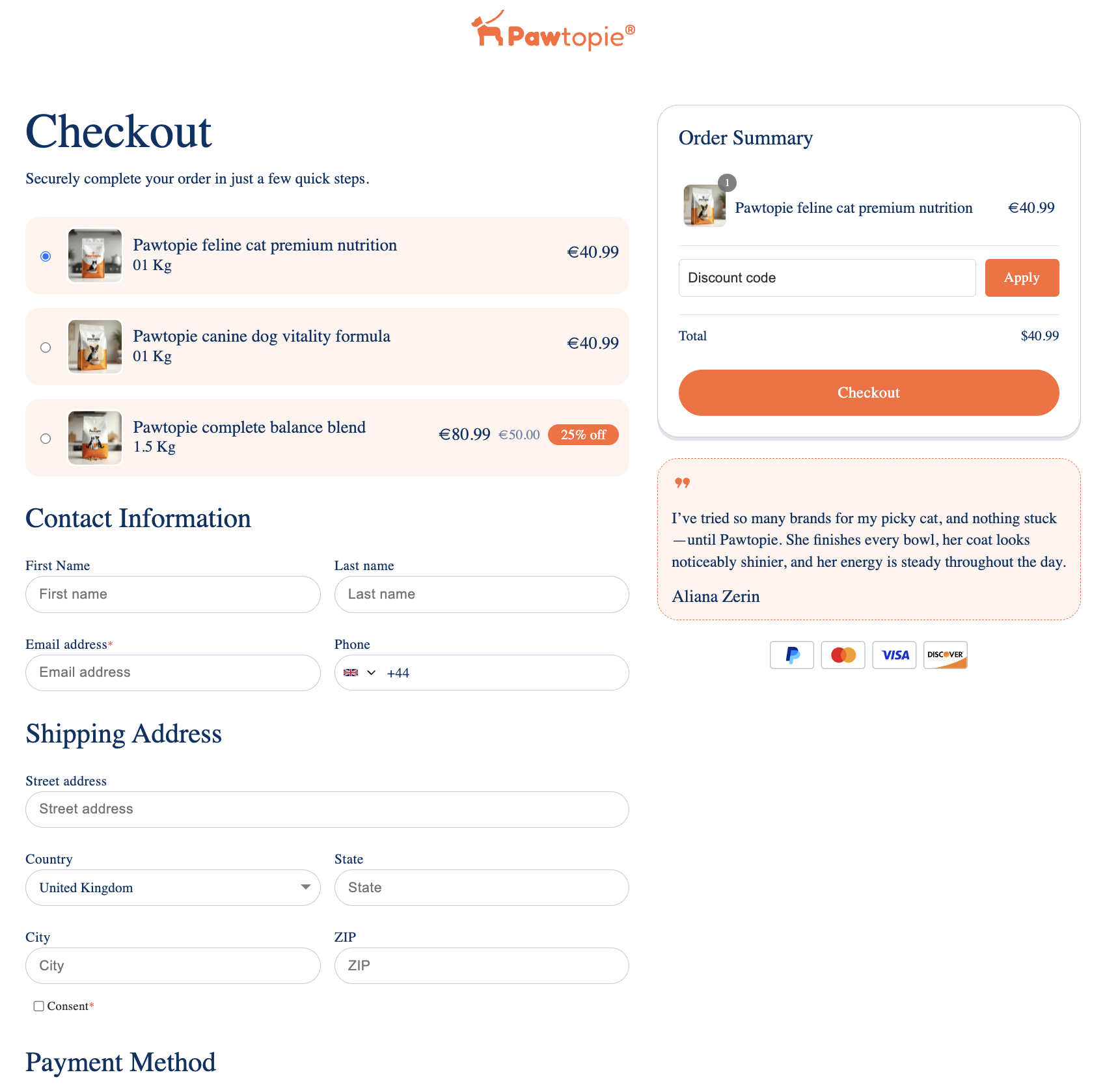Click the feline cat nutrition product thumbnail

point(95,256)
